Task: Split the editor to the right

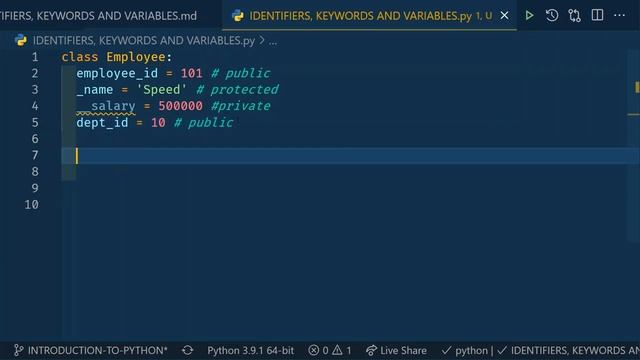Action: tap(597, 15)
